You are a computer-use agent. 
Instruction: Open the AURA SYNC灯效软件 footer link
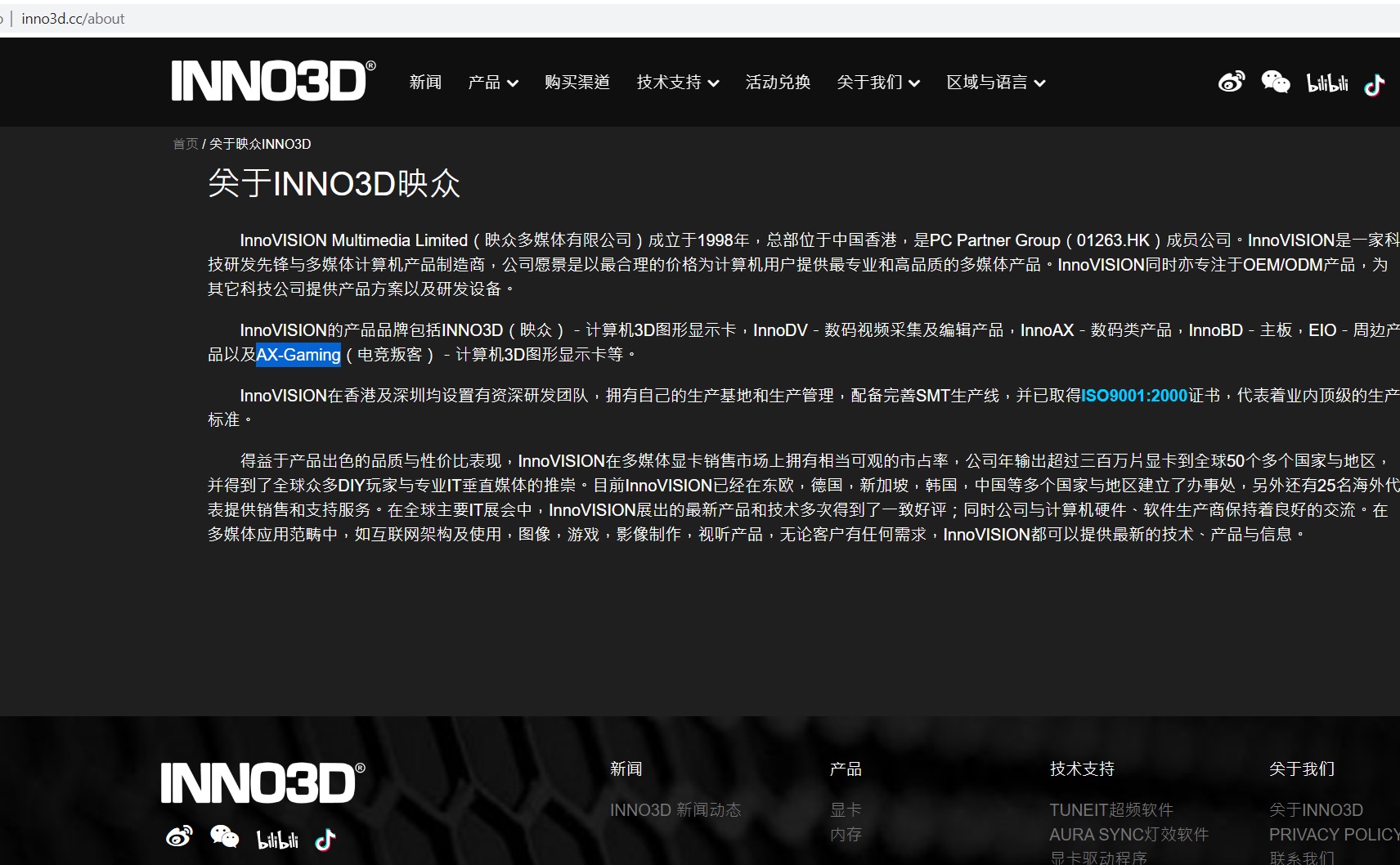click(x=1129, y=834)
